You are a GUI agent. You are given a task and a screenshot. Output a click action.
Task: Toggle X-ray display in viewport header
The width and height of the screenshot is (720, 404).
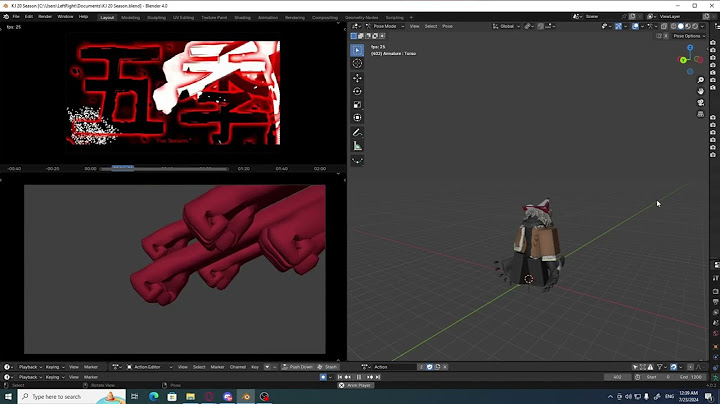664,26
